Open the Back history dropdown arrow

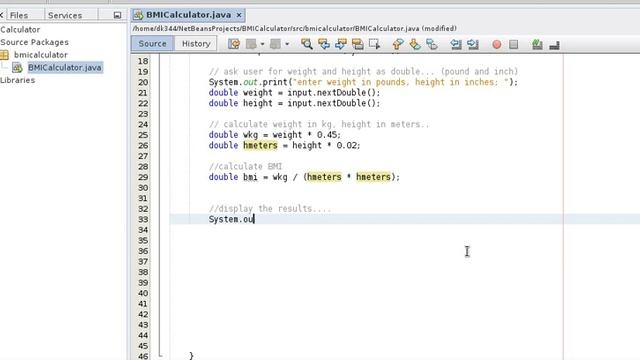click(x=262, y=44)
